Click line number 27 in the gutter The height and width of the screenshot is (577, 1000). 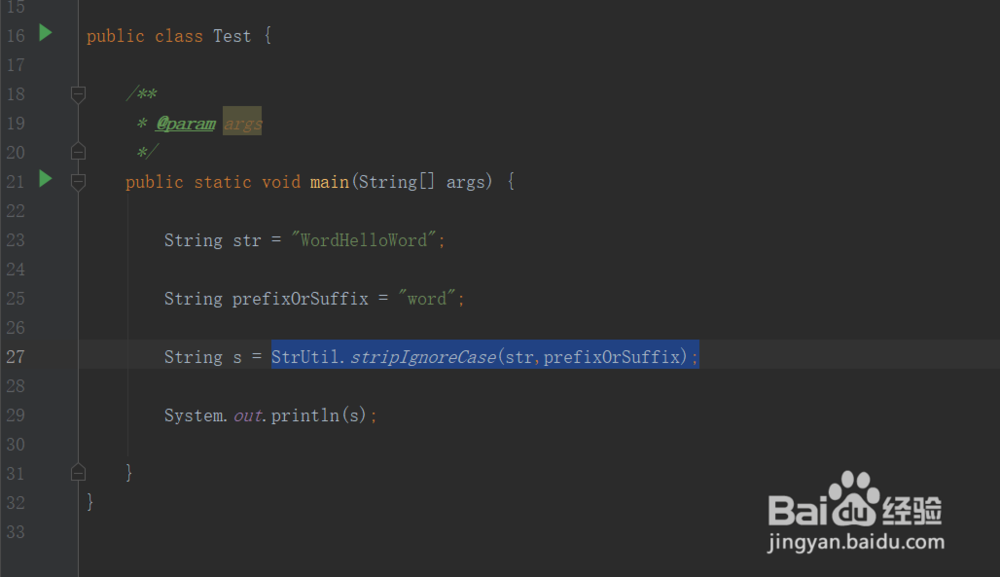click(x=15, y=357)
